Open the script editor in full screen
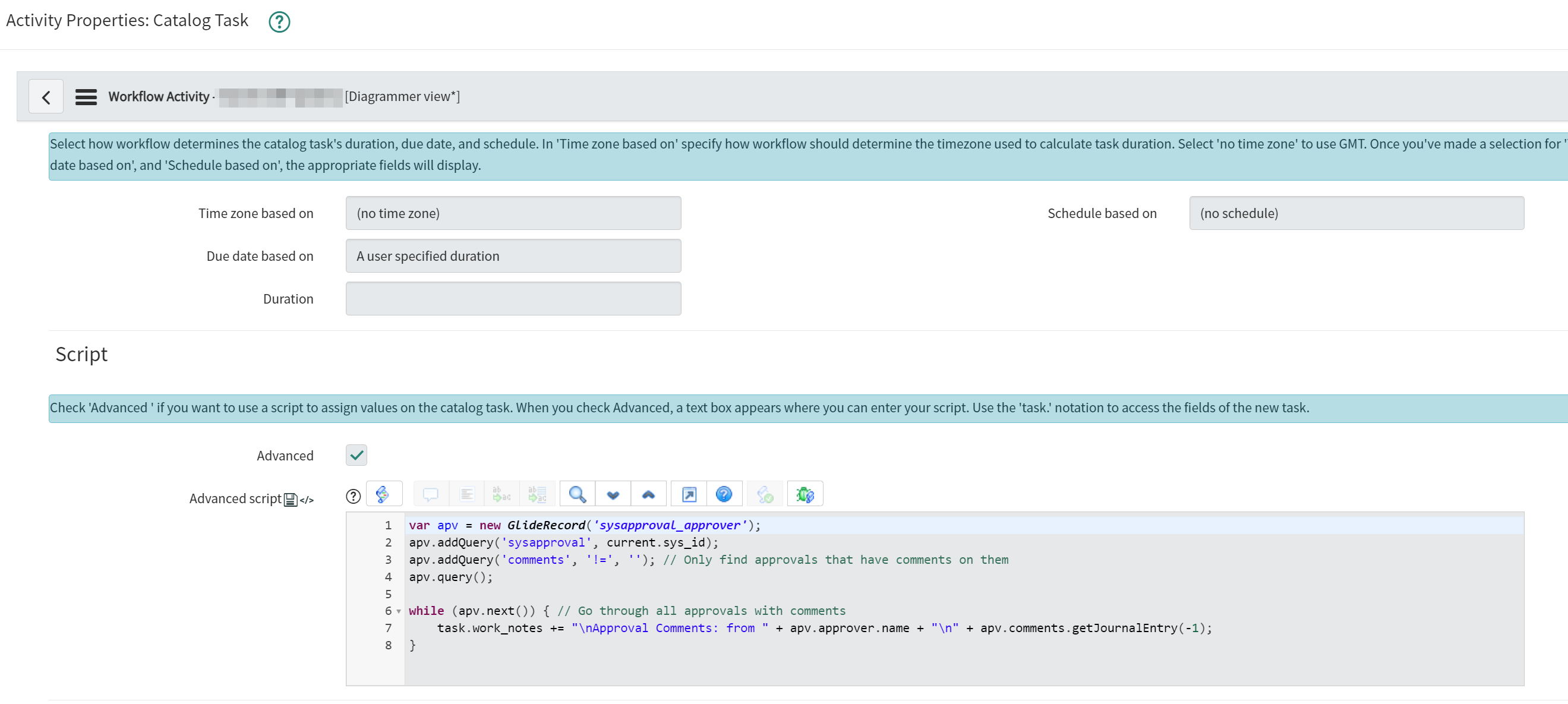The width and height of the screenshot is (1568, 704). [x=688, y=494]
